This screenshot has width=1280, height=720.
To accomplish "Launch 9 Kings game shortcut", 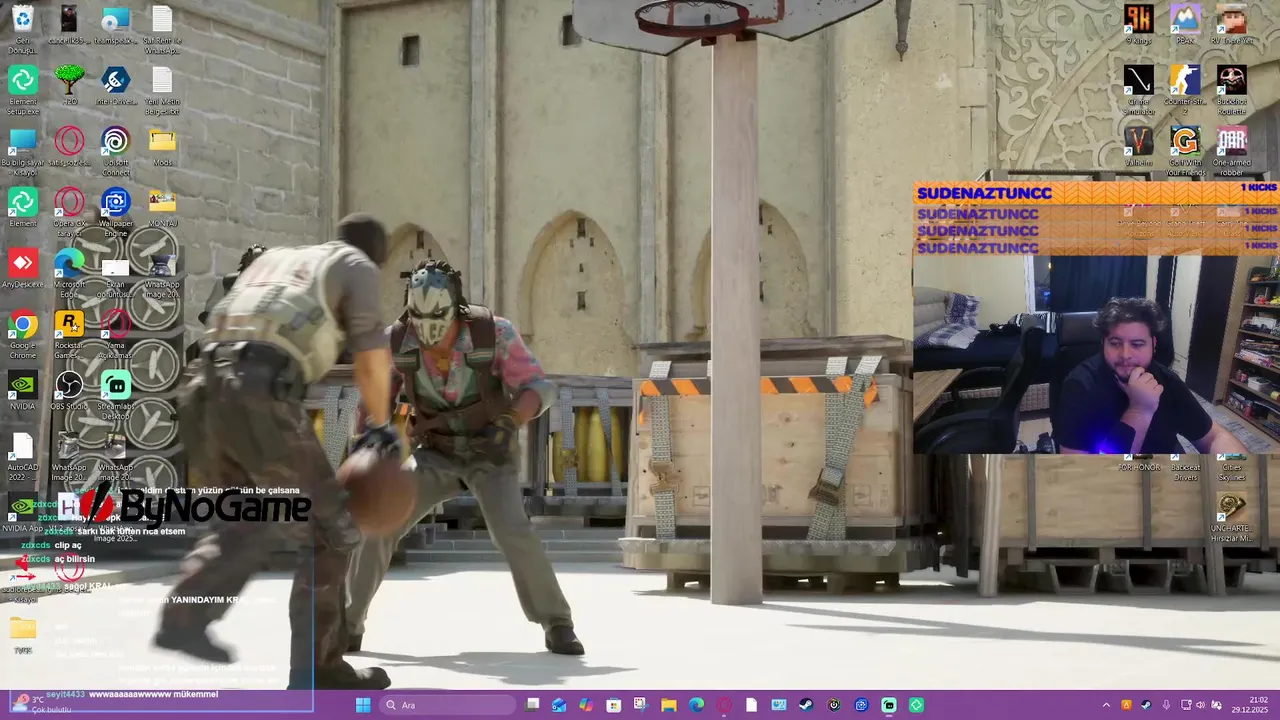I will click(1138, 25).
